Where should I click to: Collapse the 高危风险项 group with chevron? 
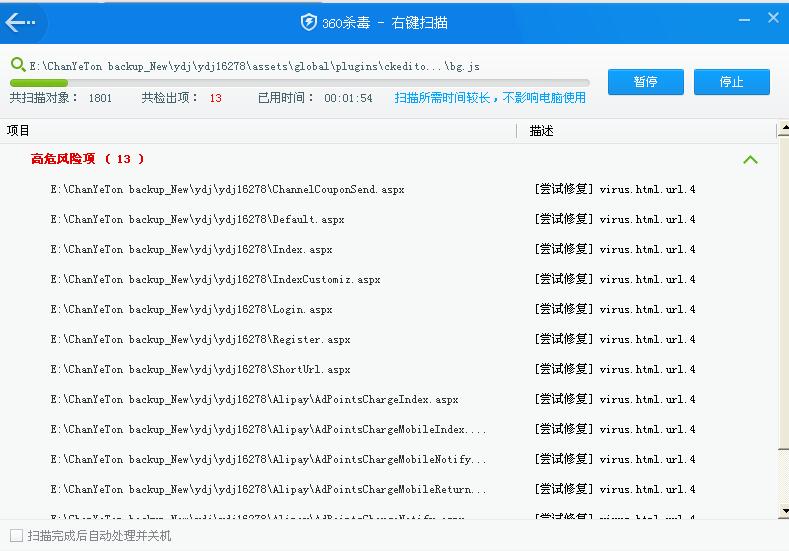pyautogui.click(x=750, y=160)
